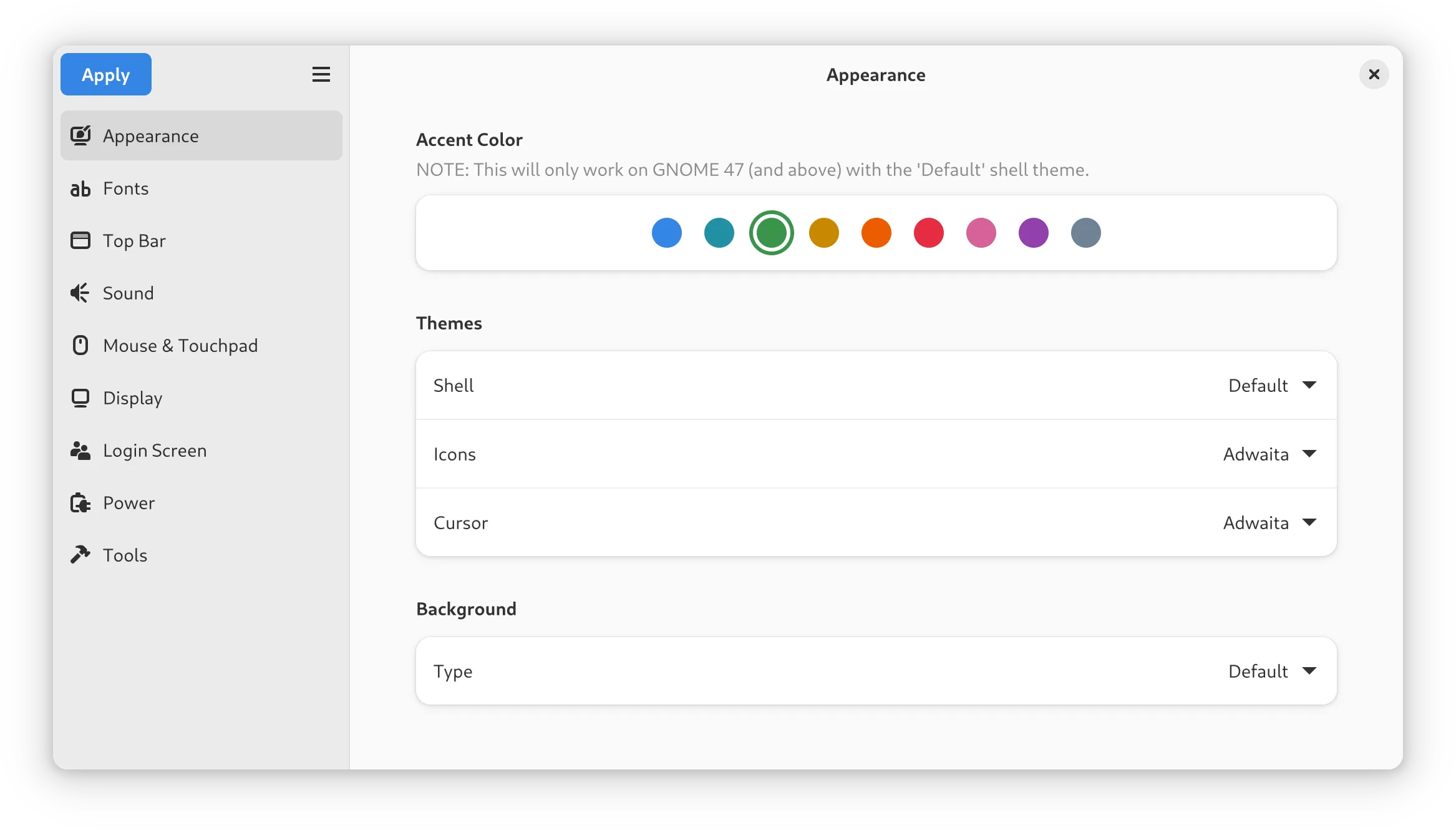The image size is (1456, 830).
Task: Open the Cursor theme dropdown
Action: point(1270,522)
